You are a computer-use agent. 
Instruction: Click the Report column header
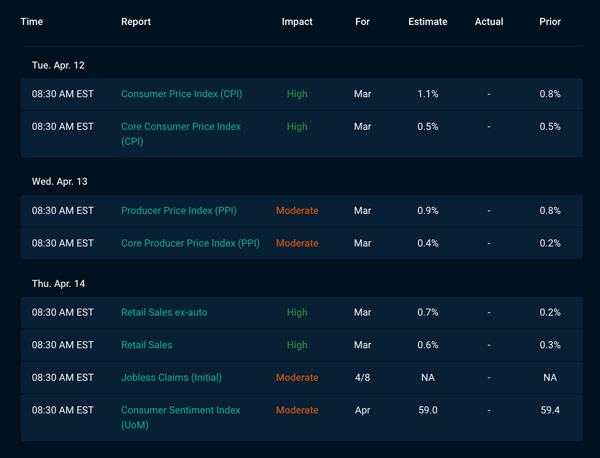coord(136,22)
